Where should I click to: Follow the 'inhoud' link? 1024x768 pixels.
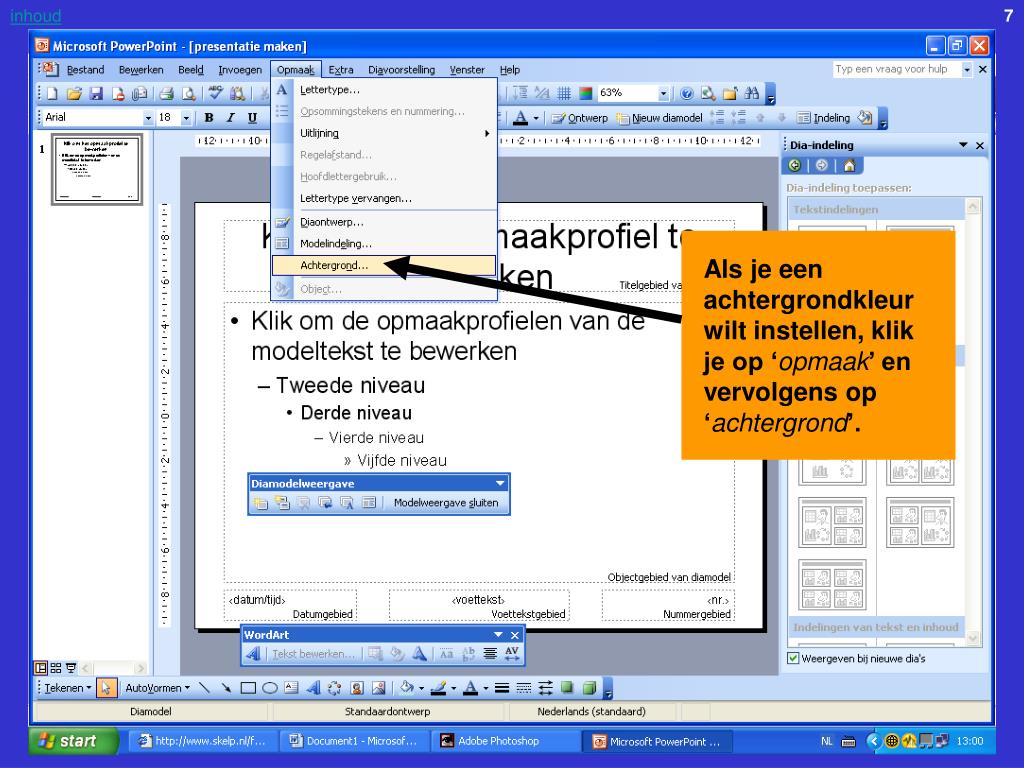pos(35,16)
